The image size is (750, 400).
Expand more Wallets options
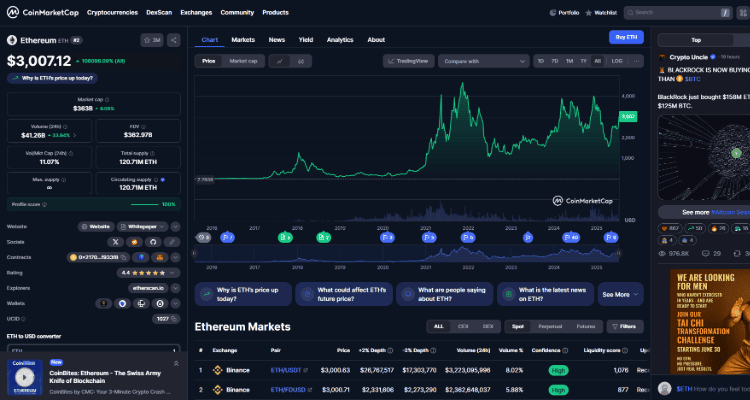(x=175, y=302)
